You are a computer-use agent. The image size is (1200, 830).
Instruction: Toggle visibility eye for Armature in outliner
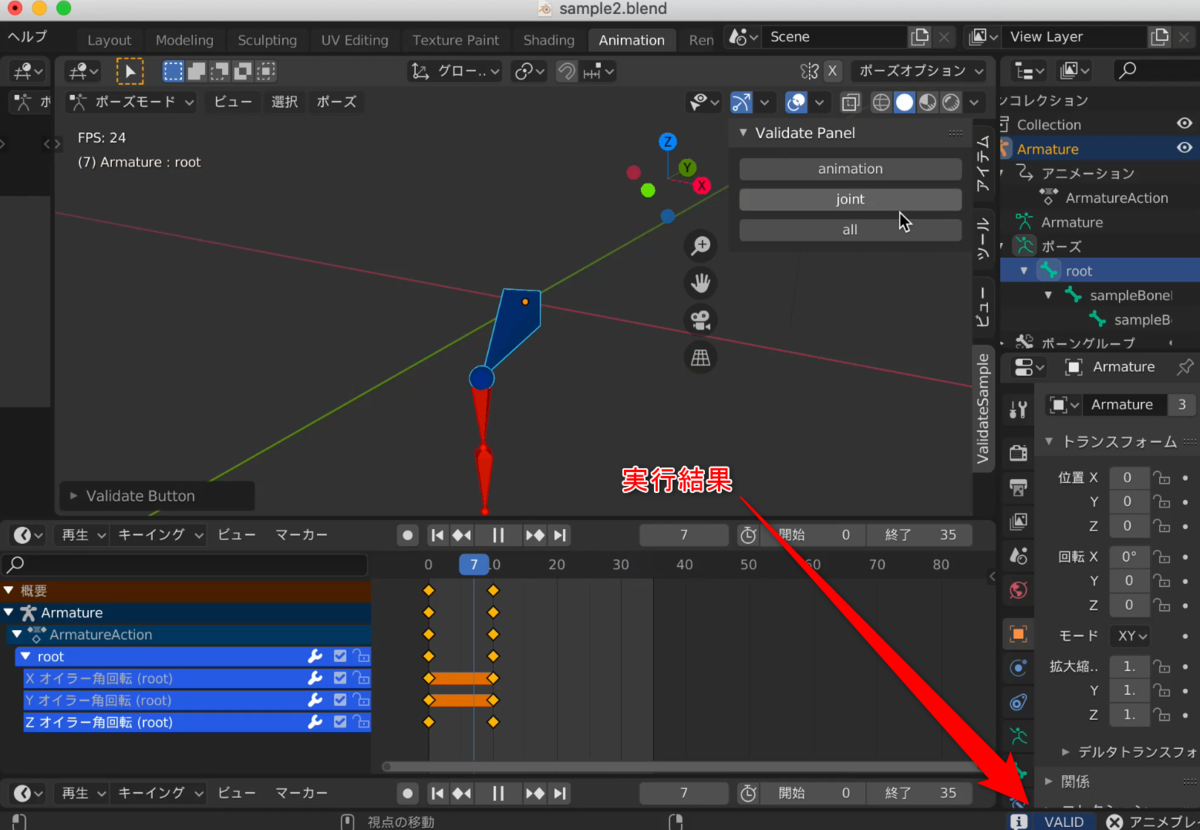click(x=1184, y=148)
